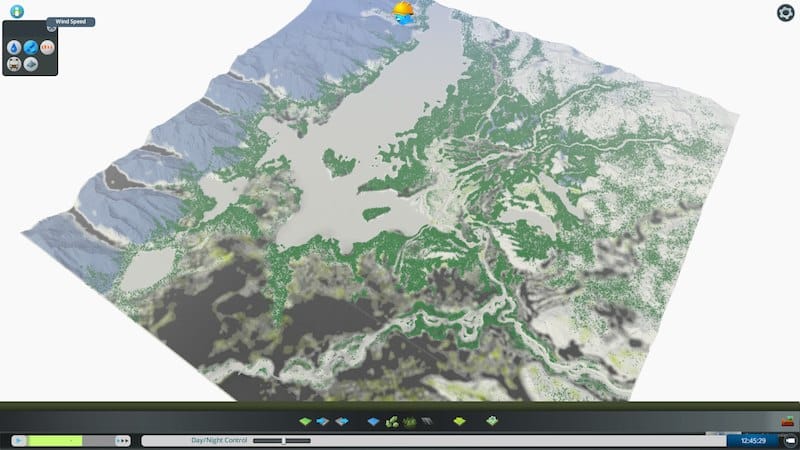Click the terrain height info view icon

(x=31, y=64)
